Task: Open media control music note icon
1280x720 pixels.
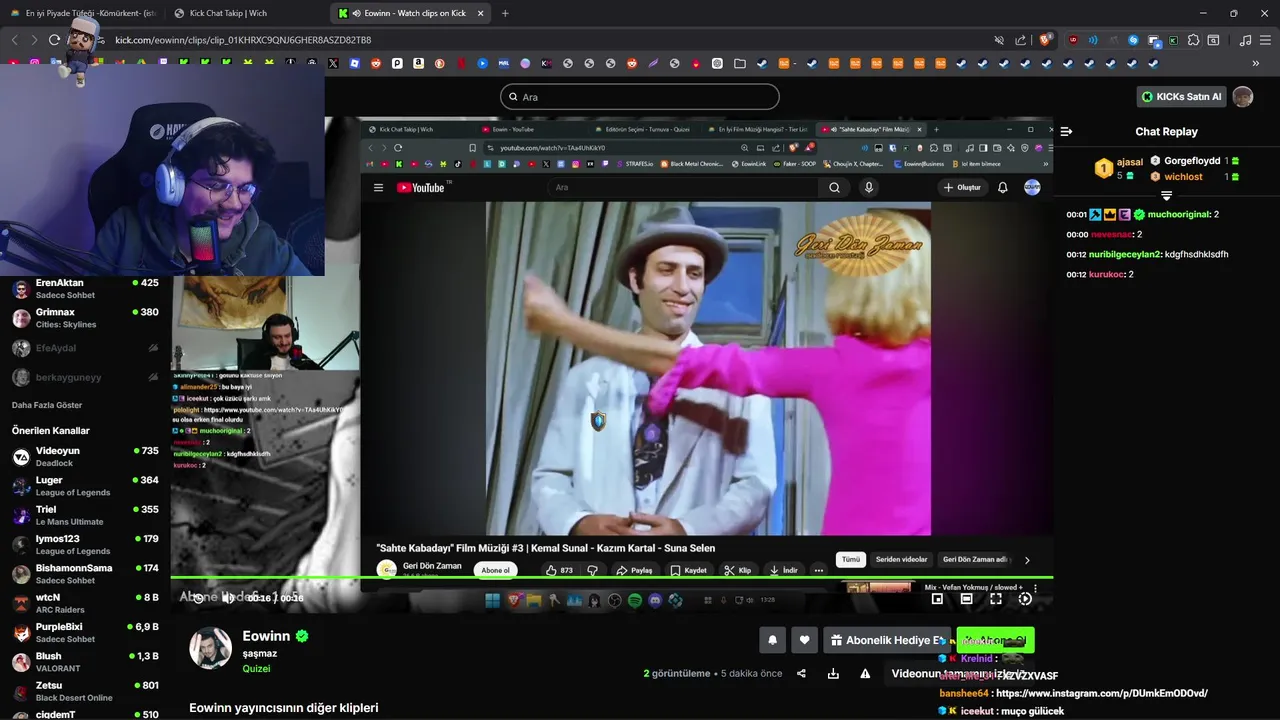Action: pos(1245,40)
